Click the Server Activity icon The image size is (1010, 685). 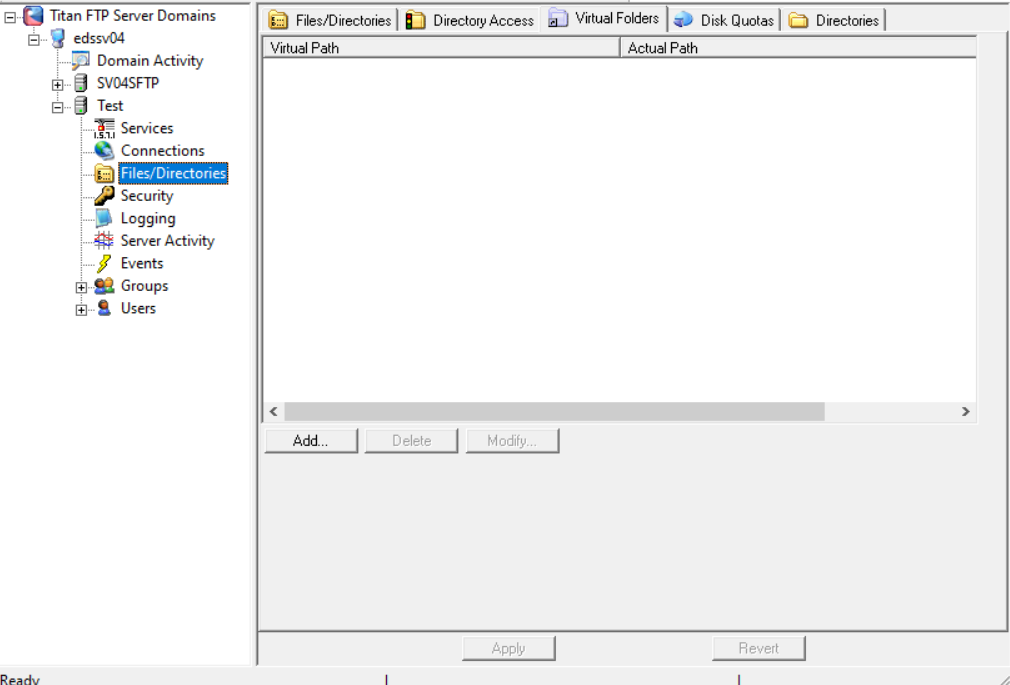(x=104, y=240)
